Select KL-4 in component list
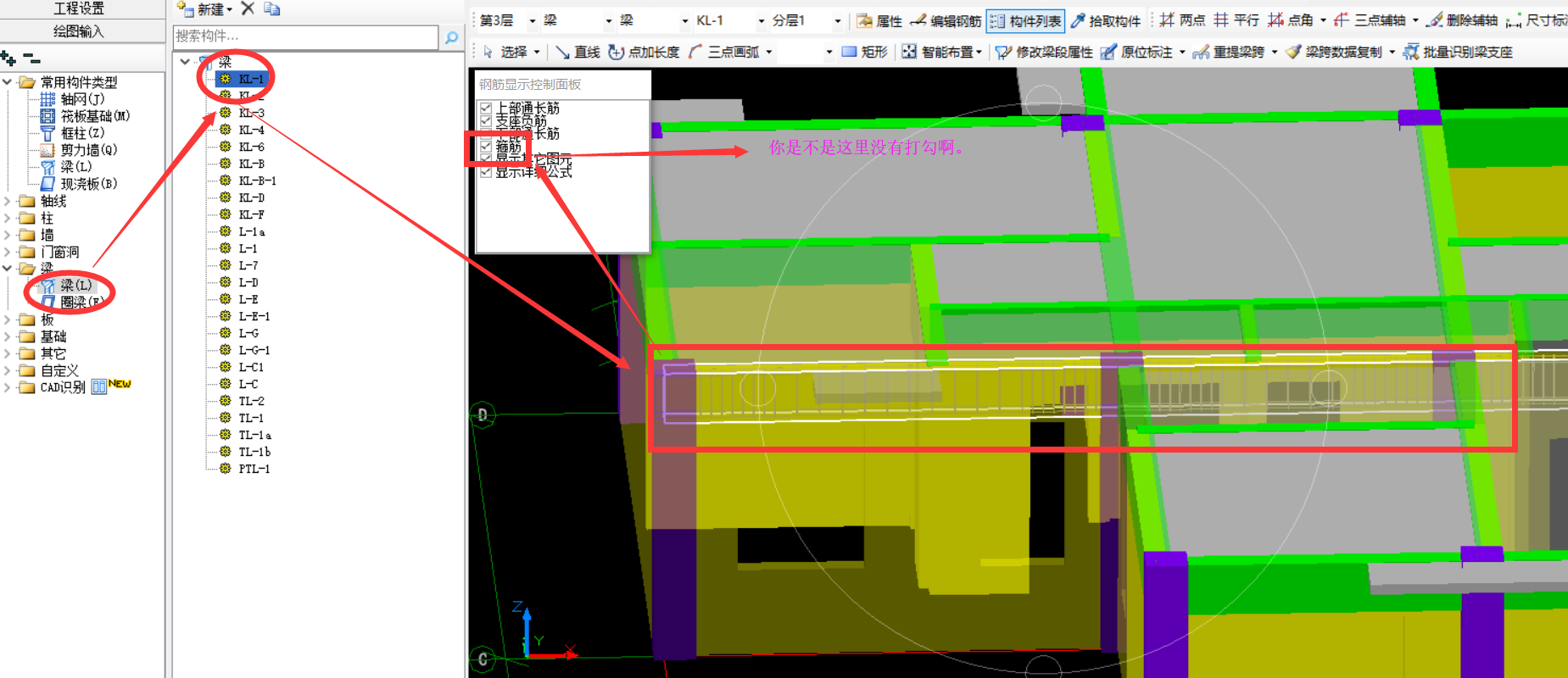Image resolution: width=1568 pixels, height=678 pixels. [x=251, y=130]
